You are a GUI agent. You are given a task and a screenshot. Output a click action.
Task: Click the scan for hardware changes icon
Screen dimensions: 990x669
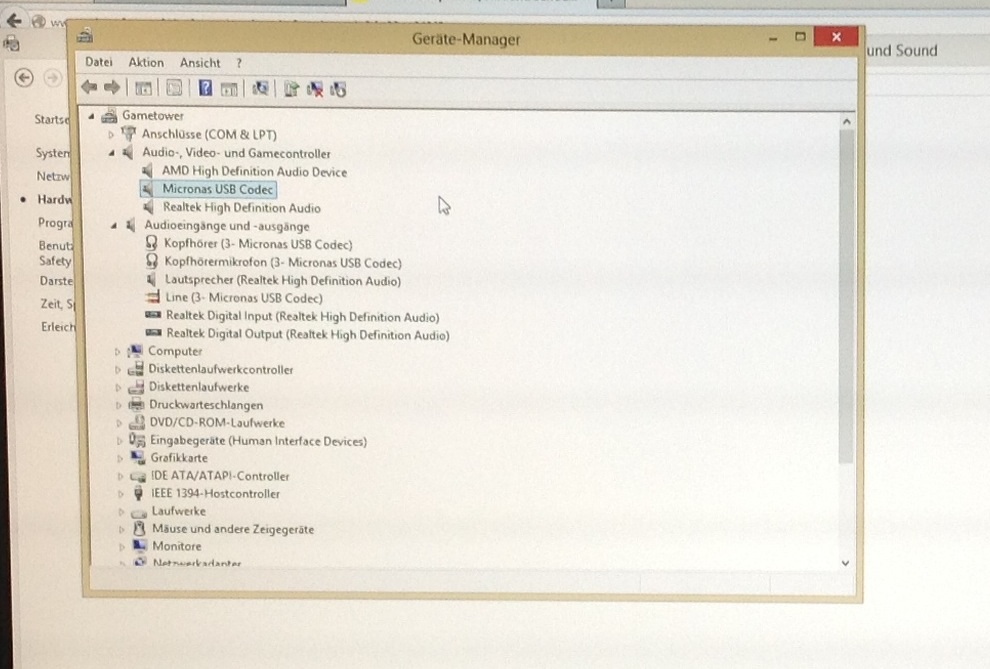coord(260,88)
